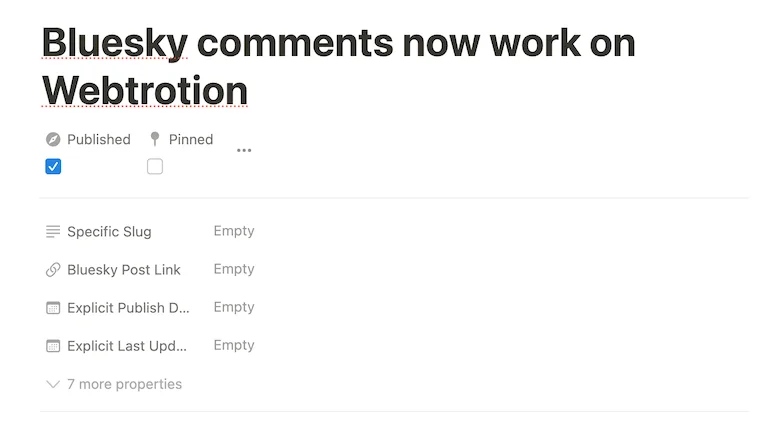Uncheck the Published checkbox

54,166
